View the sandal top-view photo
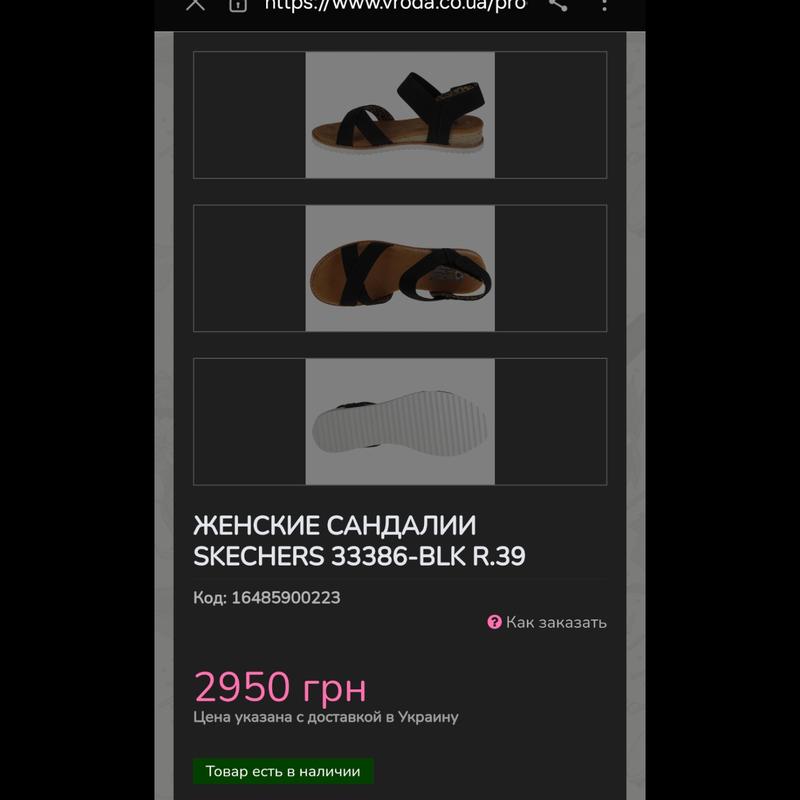 (400, 268)
